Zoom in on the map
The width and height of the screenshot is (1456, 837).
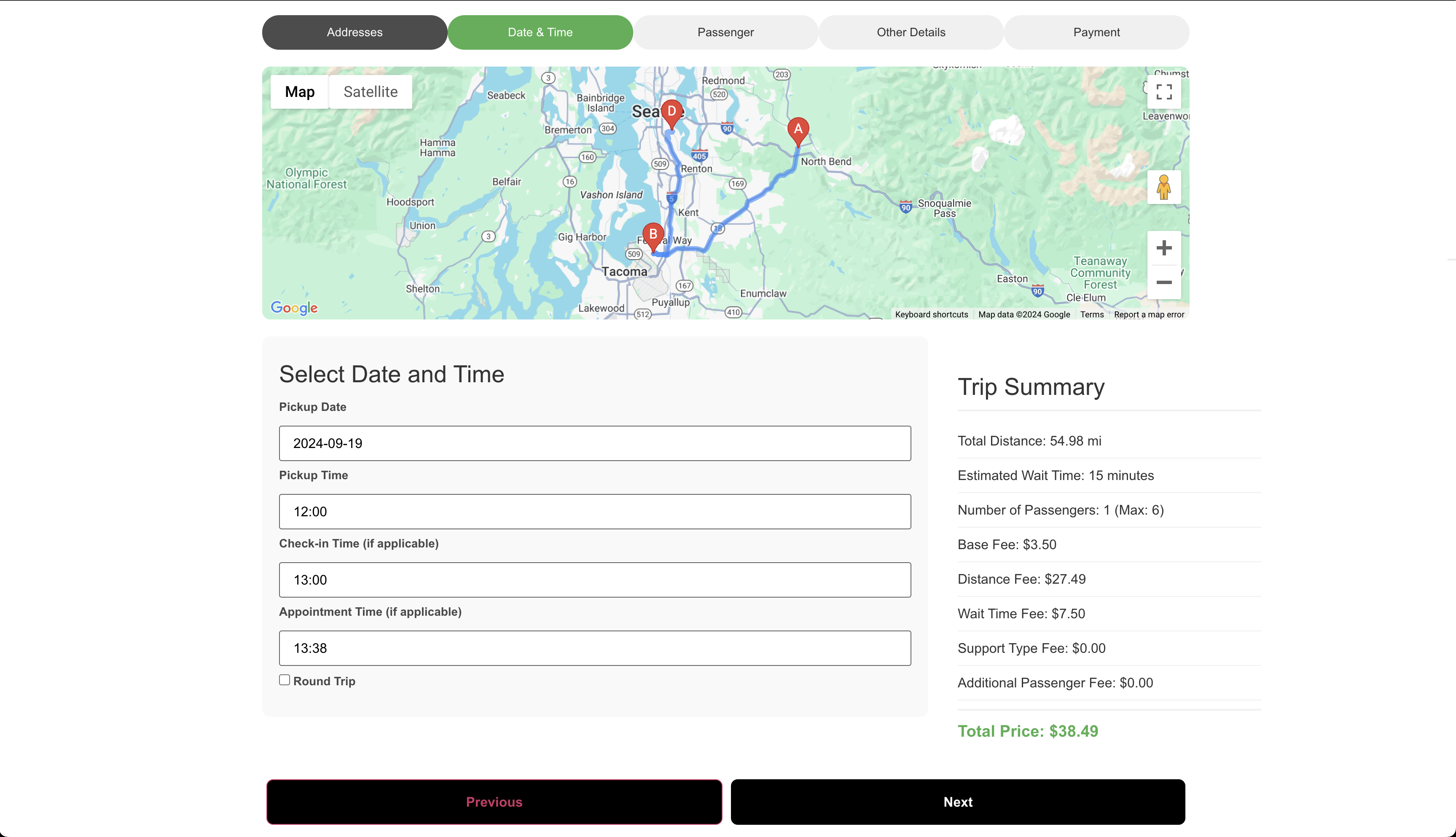click(1163, 248)
